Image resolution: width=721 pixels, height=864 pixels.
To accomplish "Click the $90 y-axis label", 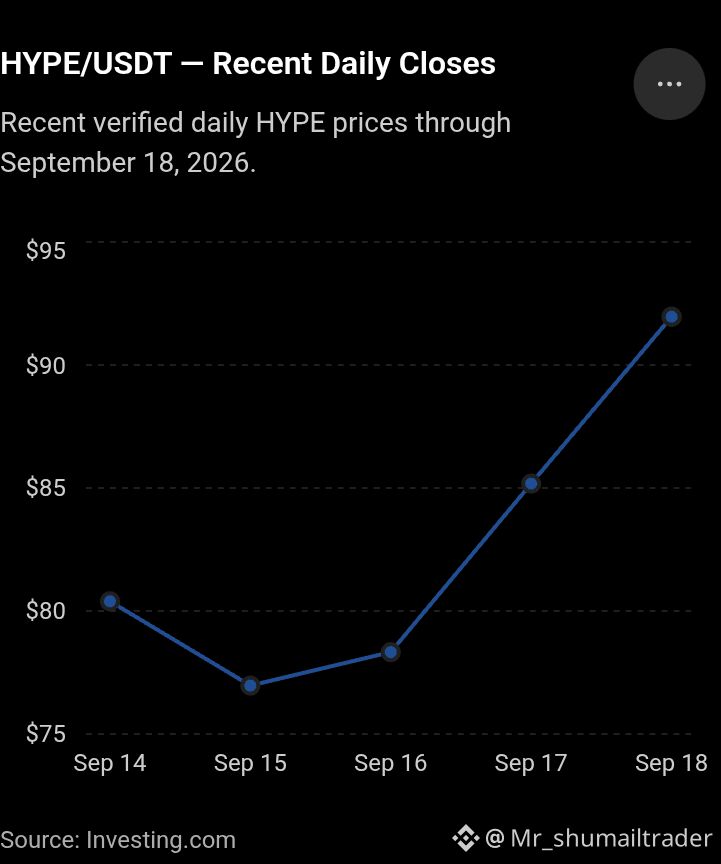I will (46, 365).
